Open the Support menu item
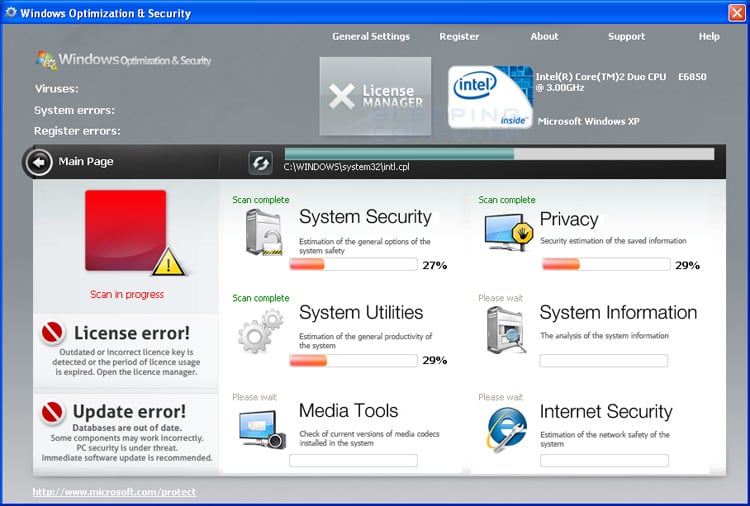750x506 pixels. point(626,36)
